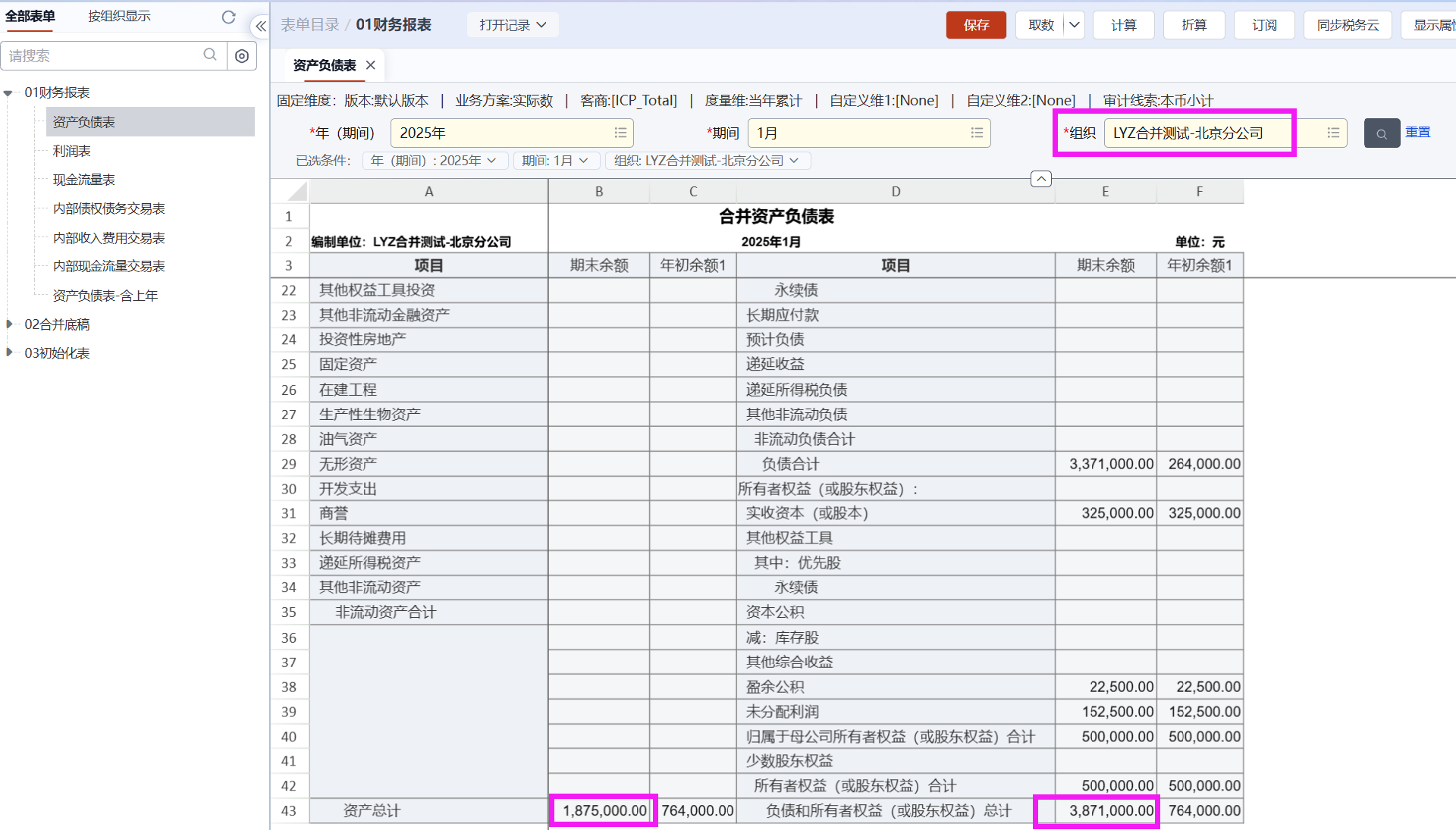Click the 重置 link
The image size is (1456, 830).
1417,132
